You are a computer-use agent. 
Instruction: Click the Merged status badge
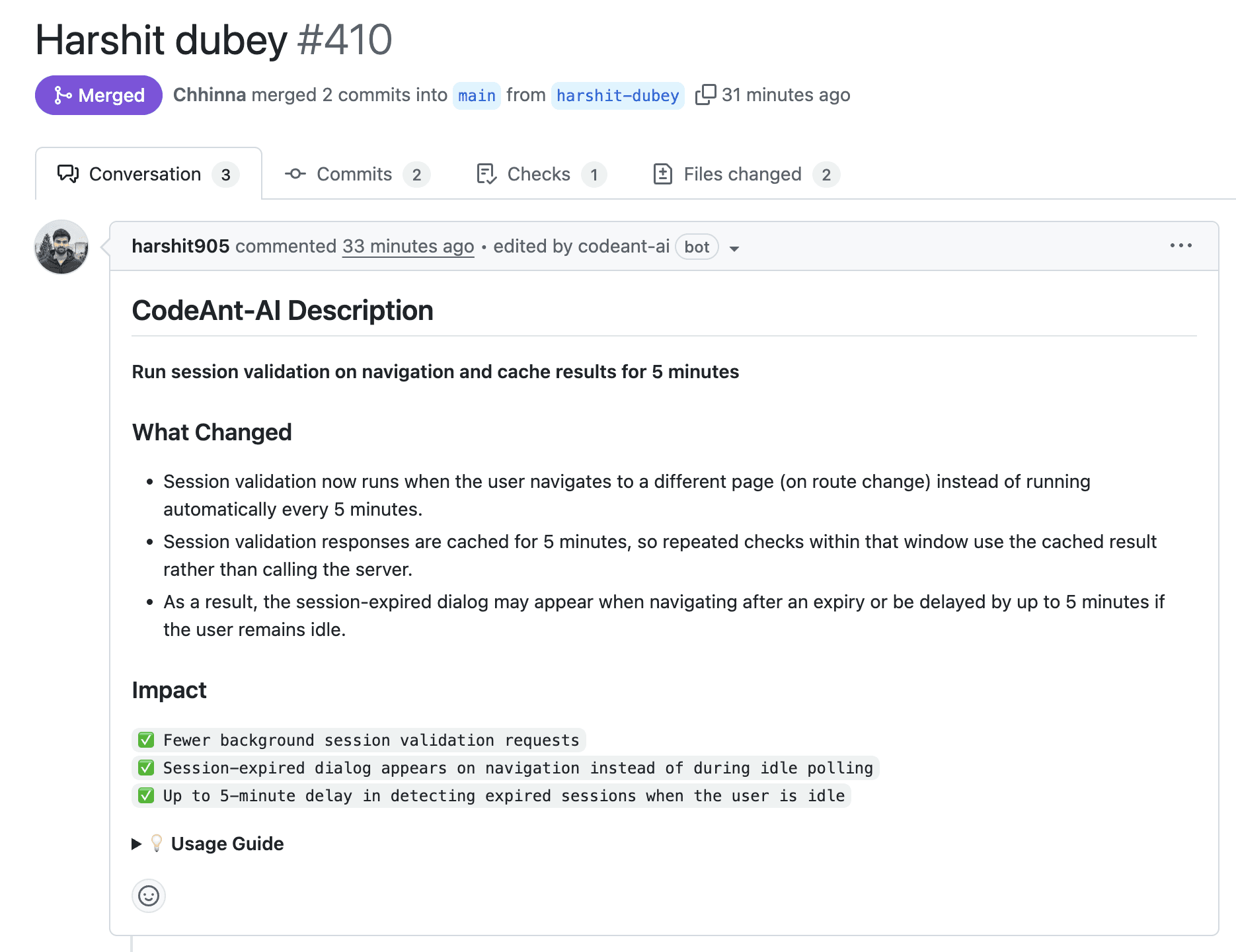[x=98, y=95]
